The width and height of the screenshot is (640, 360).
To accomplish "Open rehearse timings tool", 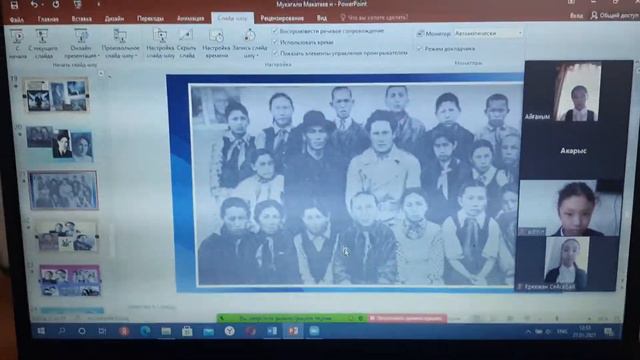I will pyautogui.click(x=216, y=44).
